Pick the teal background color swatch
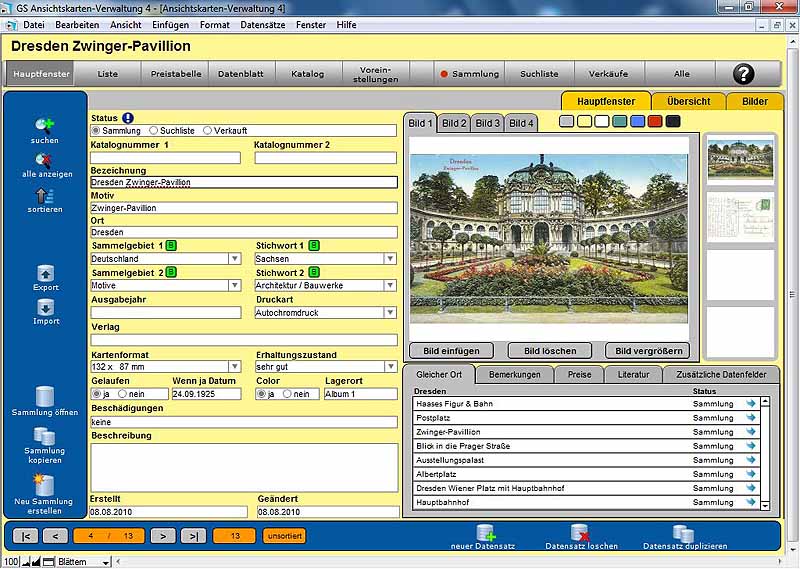Image resolution: width=800 pixels, height=569 pixels. [619, 121]
